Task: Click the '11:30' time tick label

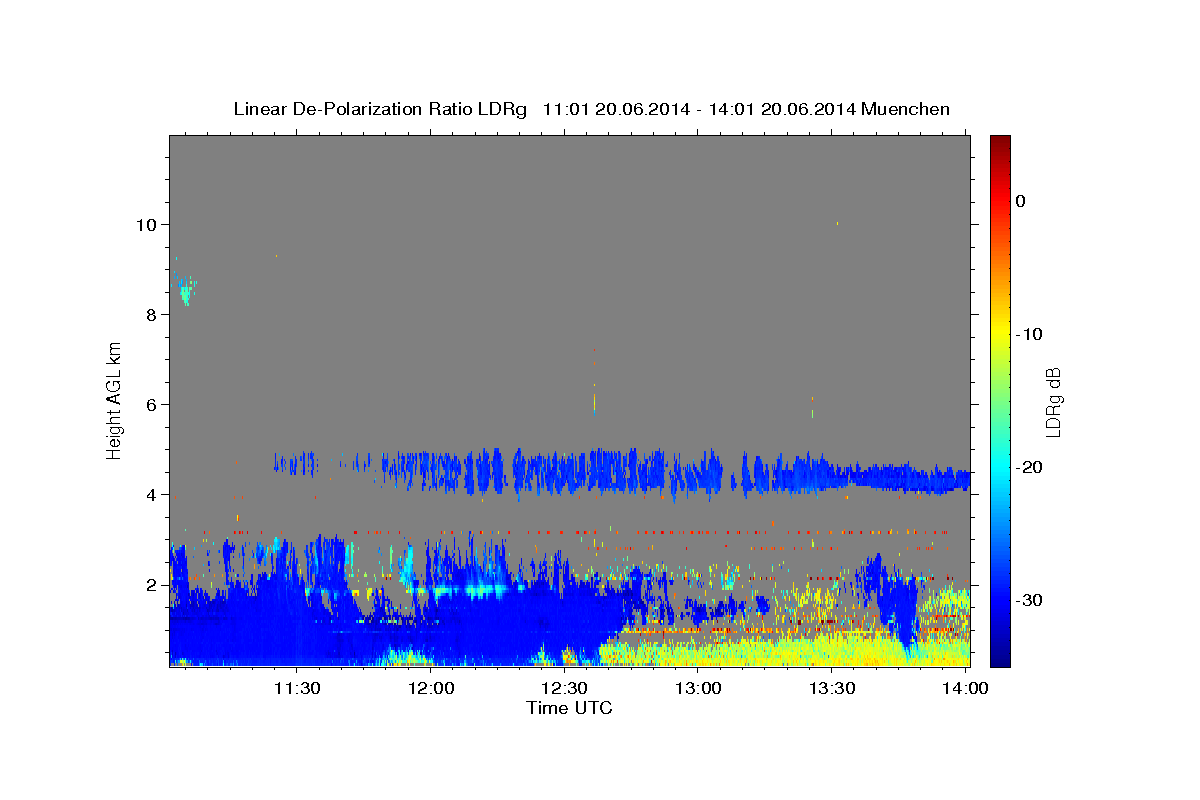Action: coord(297,688)
